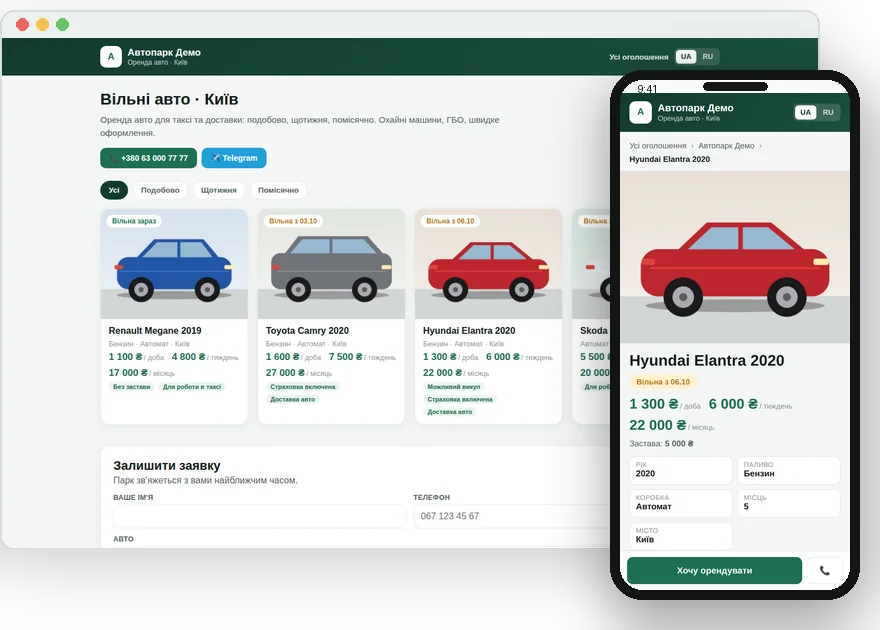Viewport: 880px width, 630px height.
Task: Switch desktop site language to UA
Action: (686, 57)
